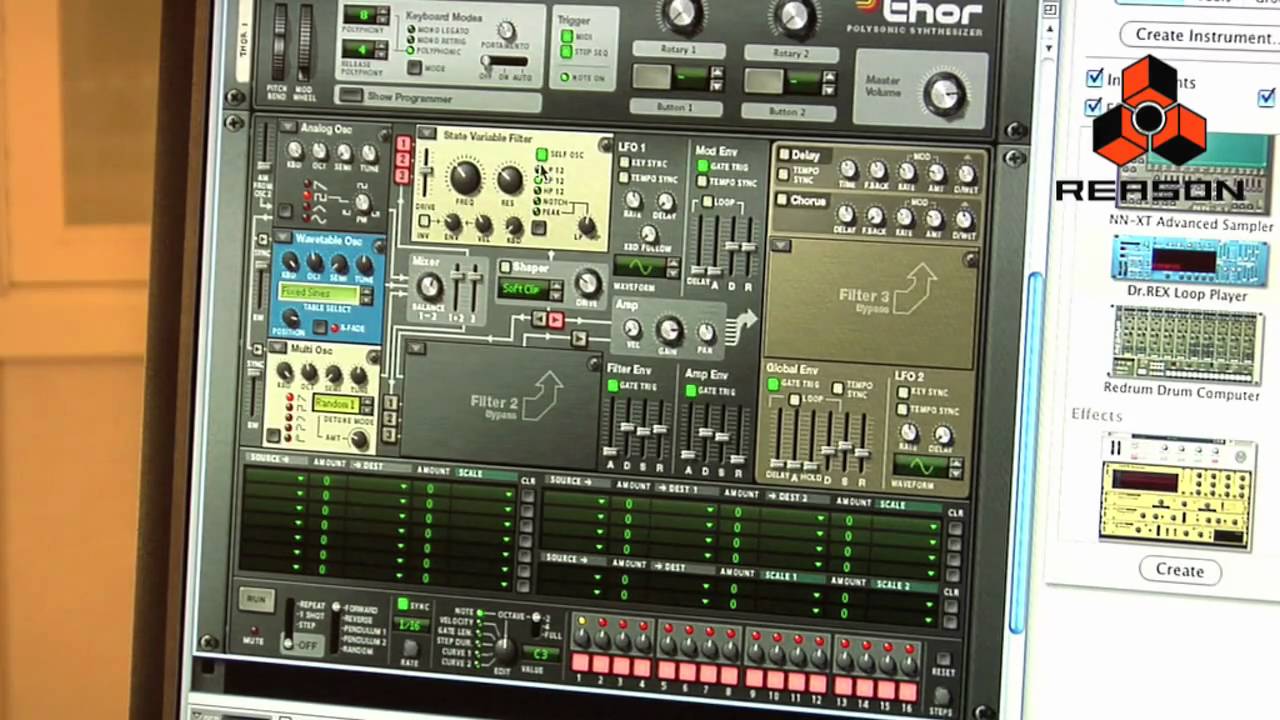Click the sequencer Reset button
Viewport: 1280px width, 720px height.
tap(941, 661)
